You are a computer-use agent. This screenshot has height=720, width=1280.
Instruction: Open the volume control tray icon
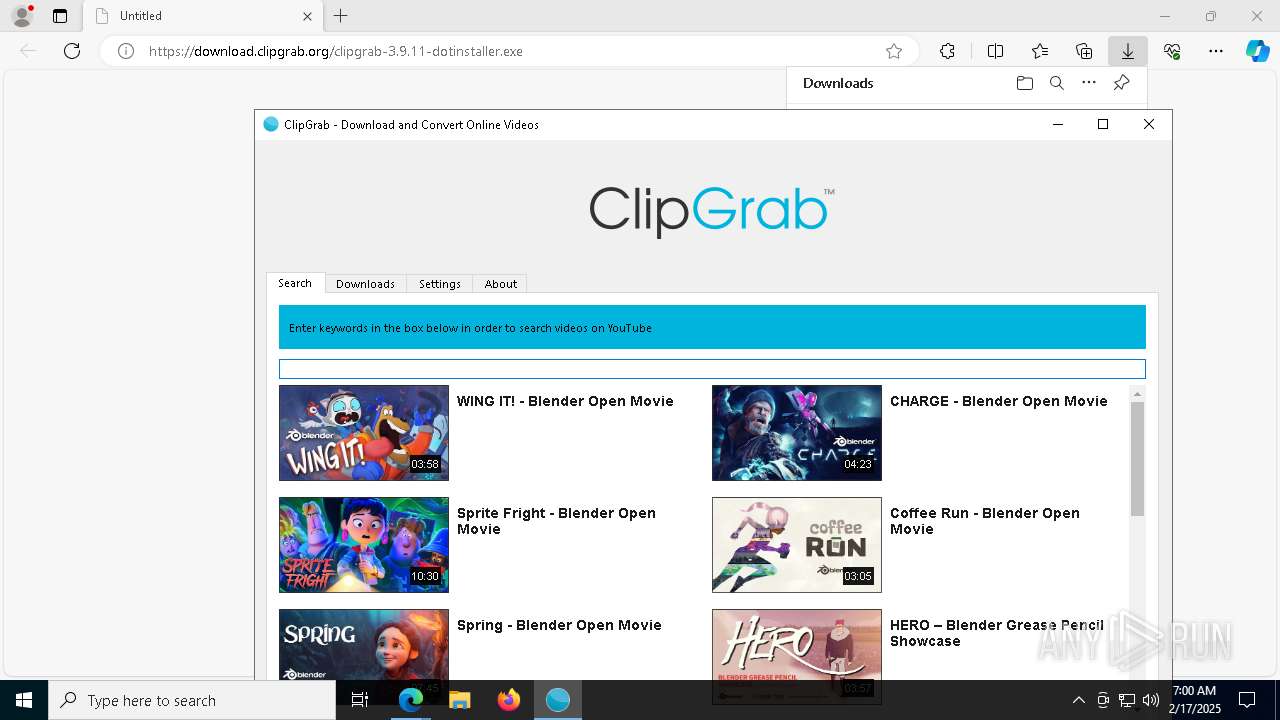coord(1151,700)
